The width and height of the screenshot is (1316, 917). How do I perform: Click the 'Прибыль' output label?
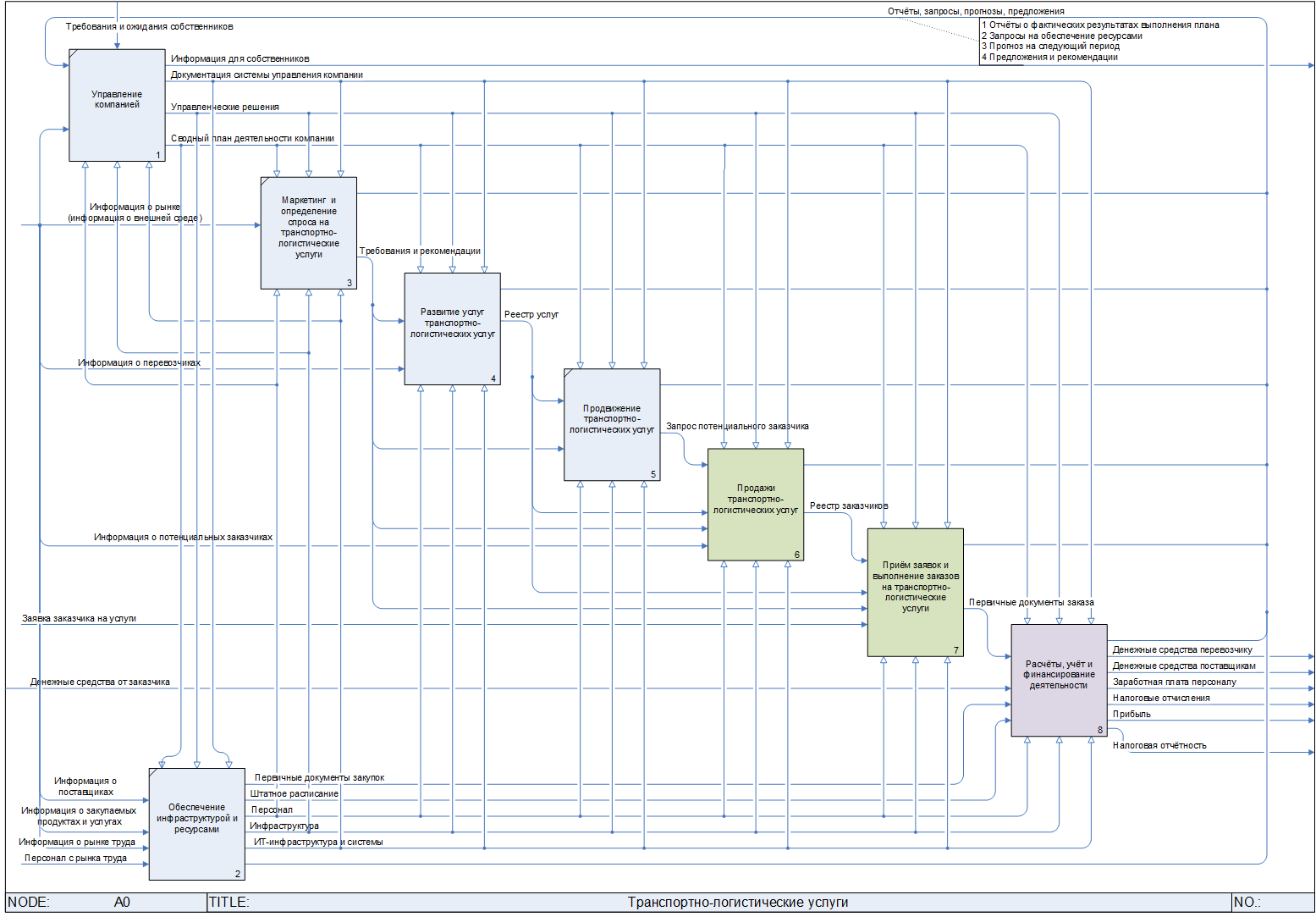point(1132,715)
